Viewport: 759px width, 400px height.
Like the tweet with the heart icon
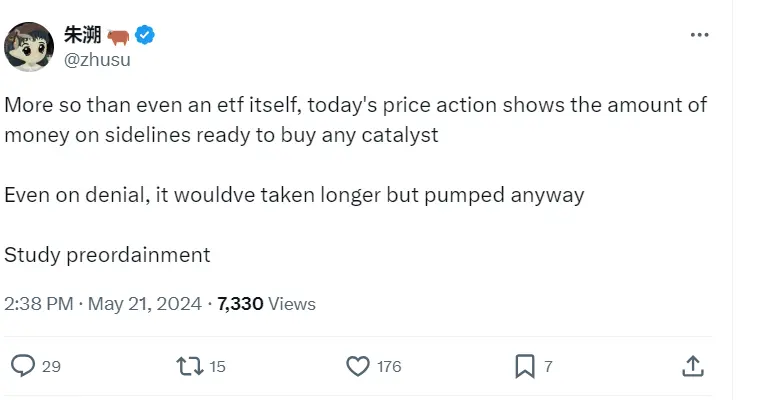(358, 366)
